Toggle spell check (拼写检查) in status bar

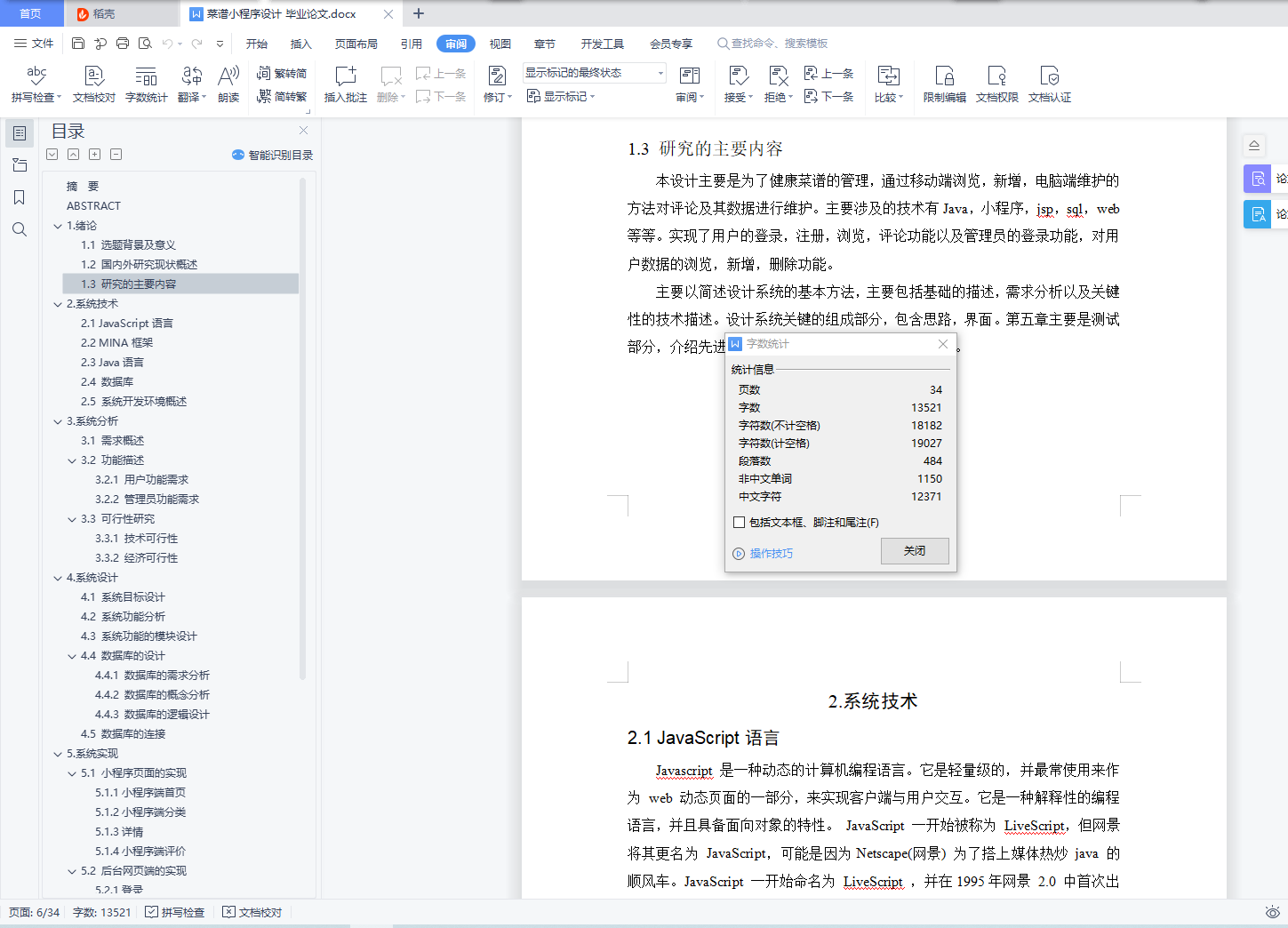175,912
